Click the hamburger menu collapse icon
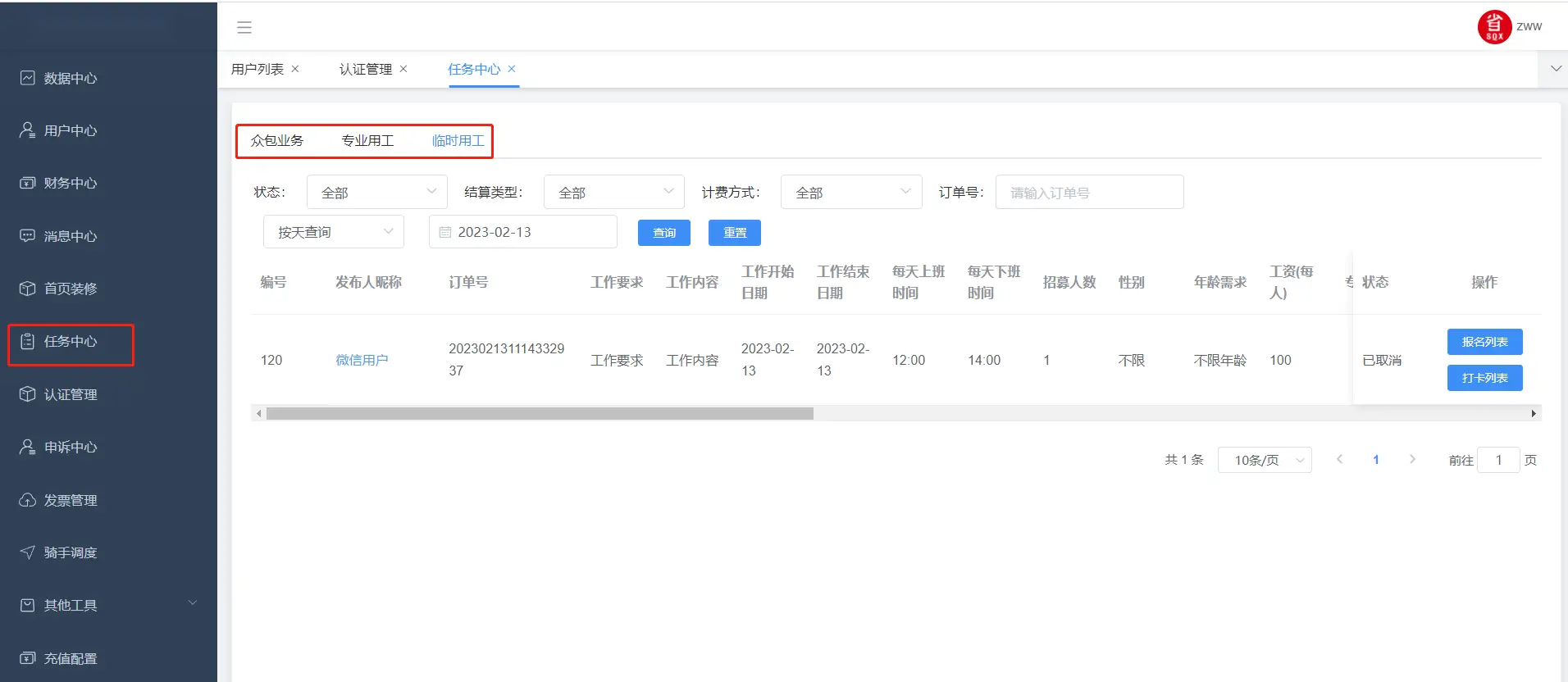Screen dimensions: 1568x682 (244, 28)
